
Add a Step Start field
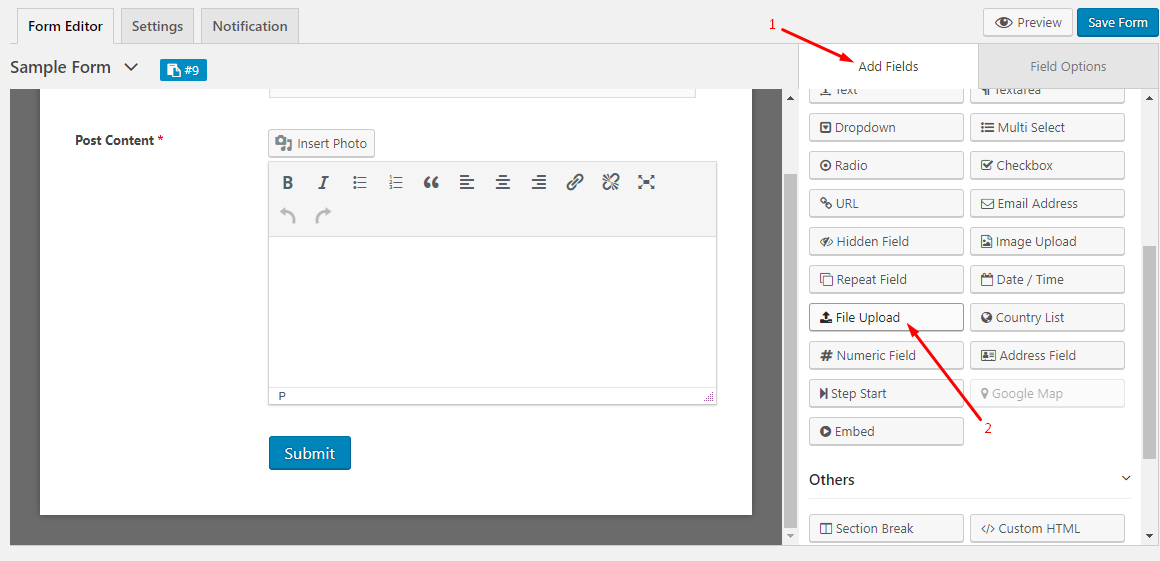[x=886, y=393]
